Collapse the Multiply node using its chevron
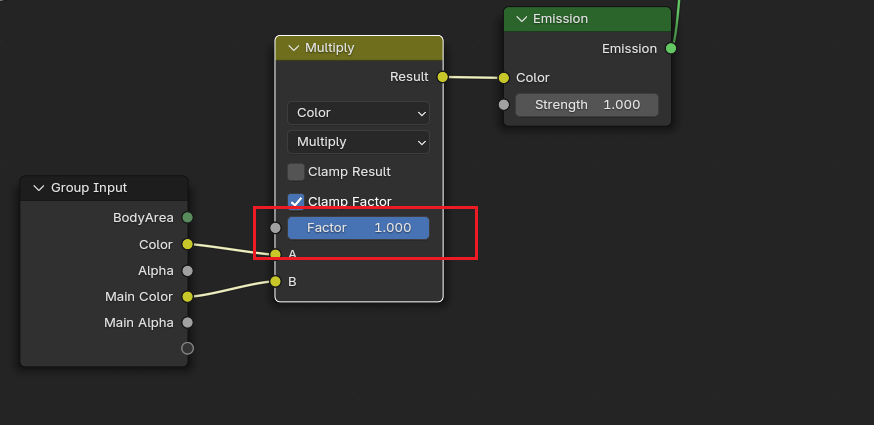The image size is (874, 425). pyautogui.click(x=293, y=48)
